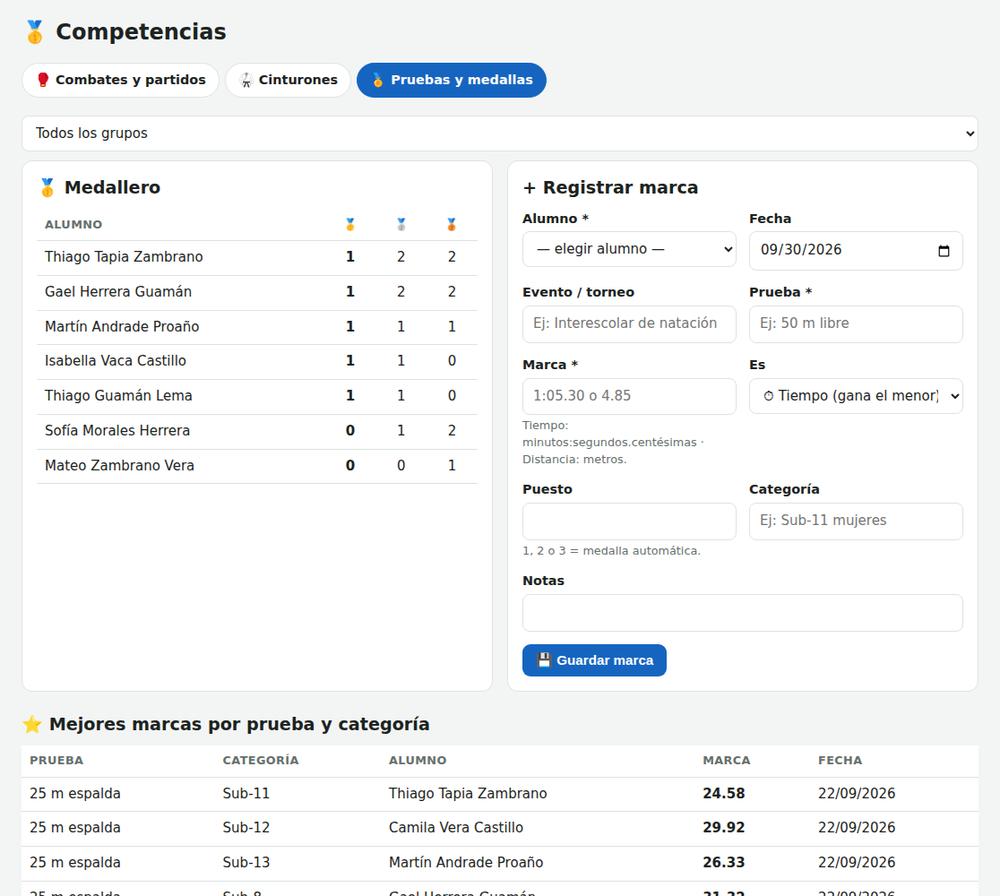This screenshot has width=1000, height=896.
Task: Click the Sub-13 category cell
Action: click(246, 863)
